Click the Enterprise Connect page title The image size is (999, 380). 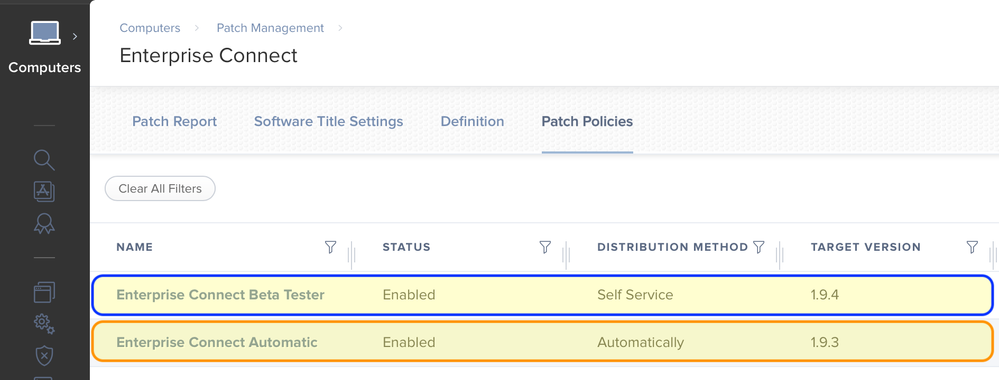click(208, 55)
